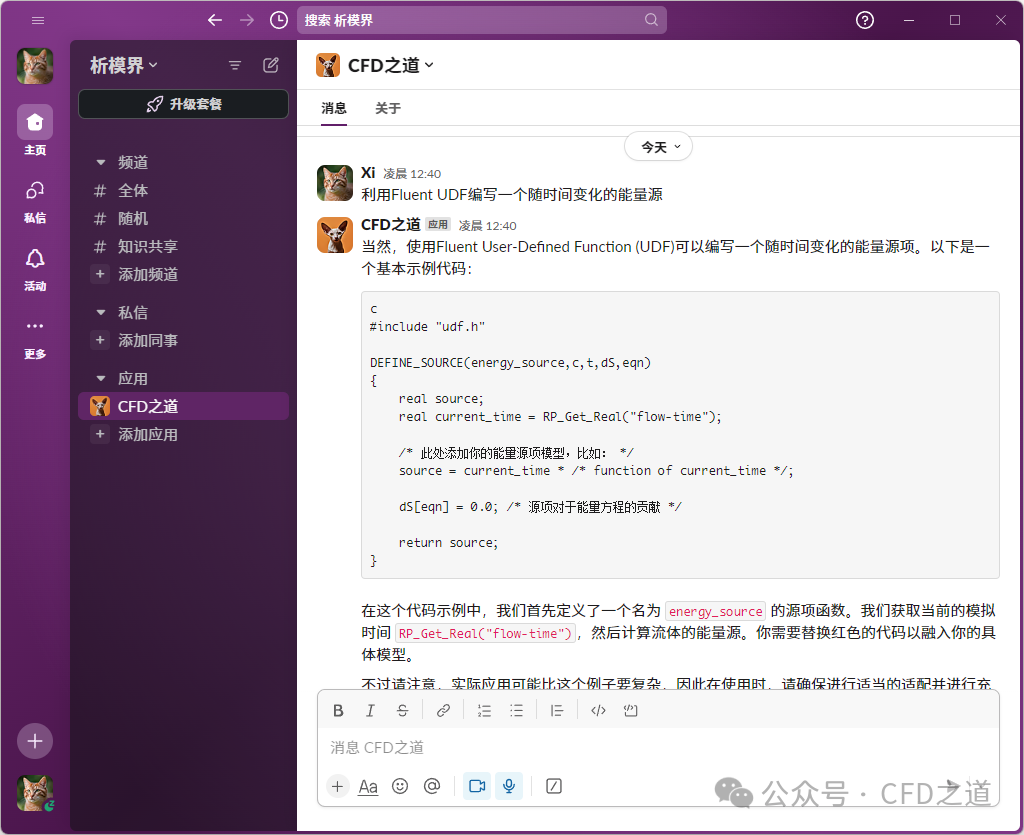The image size is (1024, 835).
Task: Toggle bold formatting
Action: [338, 711]
